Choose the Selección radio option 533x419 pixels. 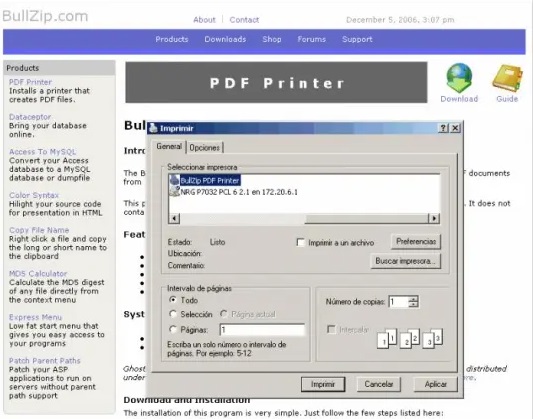(x=173, y=314)
